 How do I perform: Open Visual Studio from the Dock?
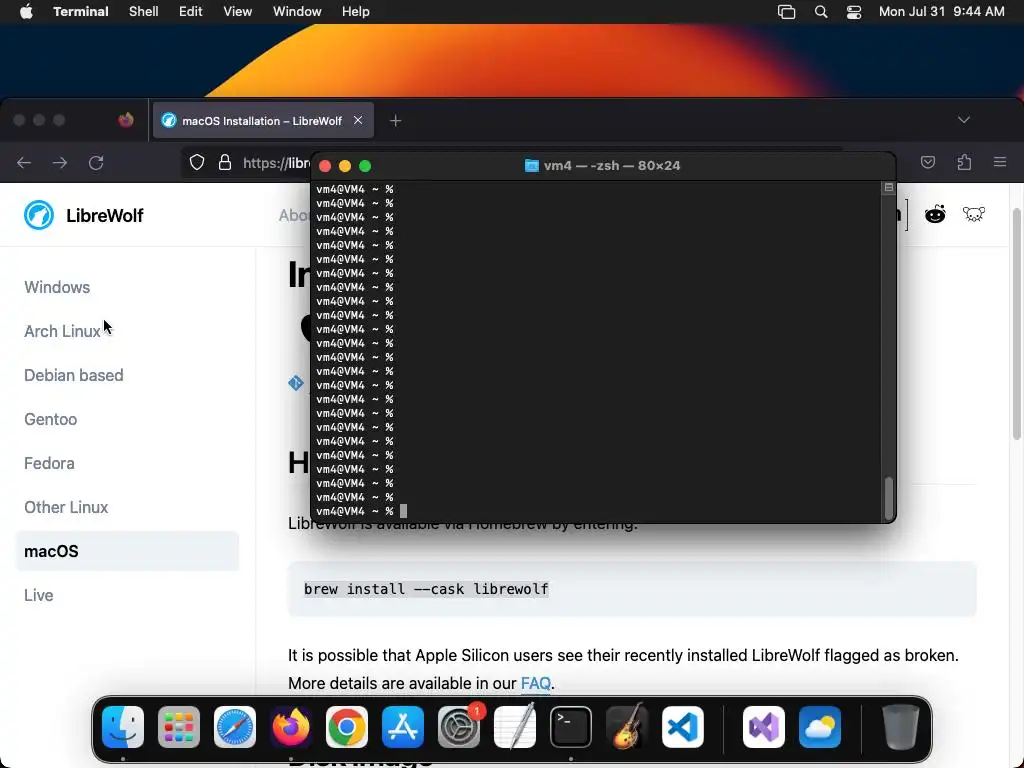point(764,726)
